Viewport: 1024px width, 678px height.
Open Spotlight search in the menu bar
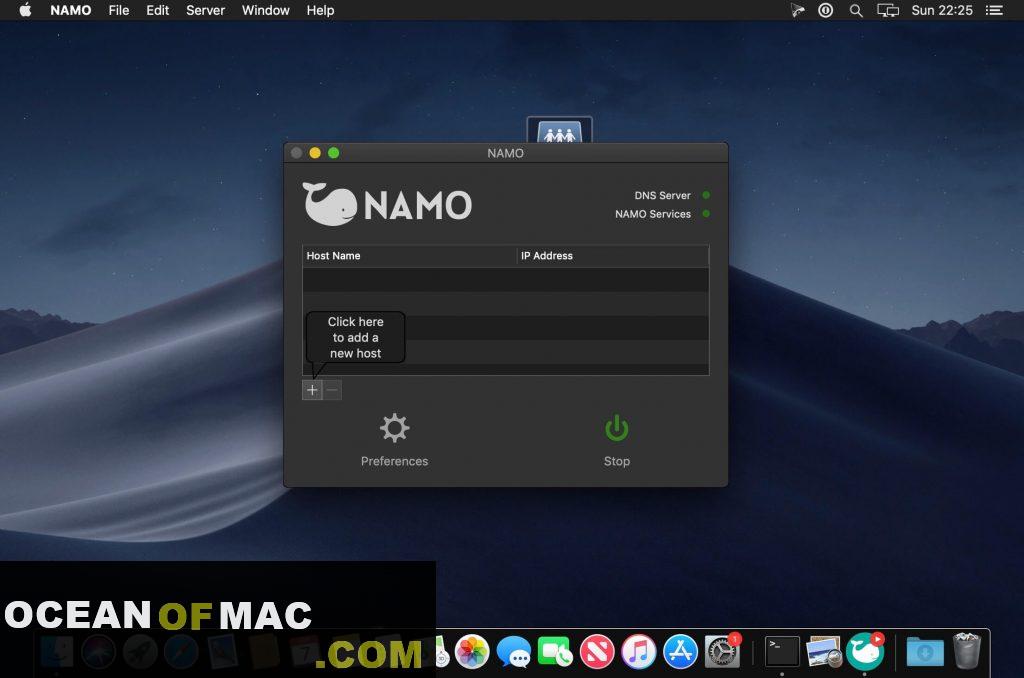856,10
